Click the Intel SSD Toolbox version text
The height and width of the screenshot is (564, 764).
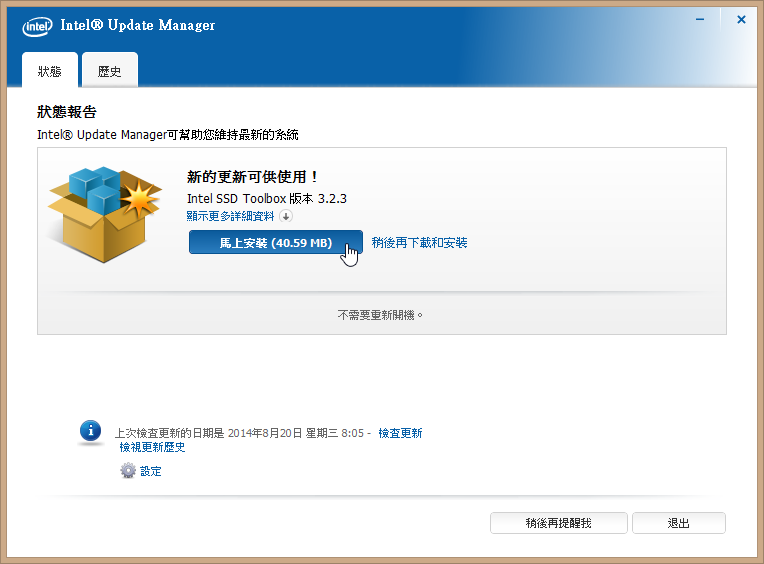click(266, 198)
